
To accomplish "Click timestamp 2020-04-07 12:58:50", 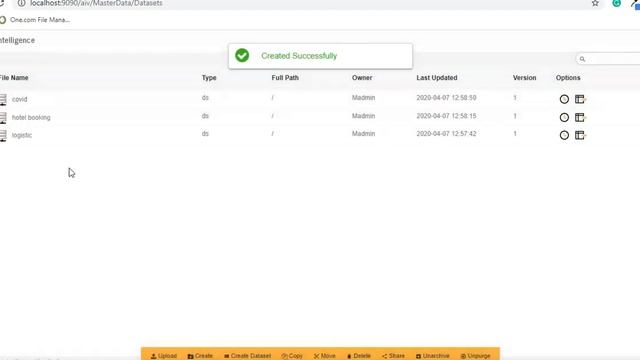I will click(x=446, y=98).
